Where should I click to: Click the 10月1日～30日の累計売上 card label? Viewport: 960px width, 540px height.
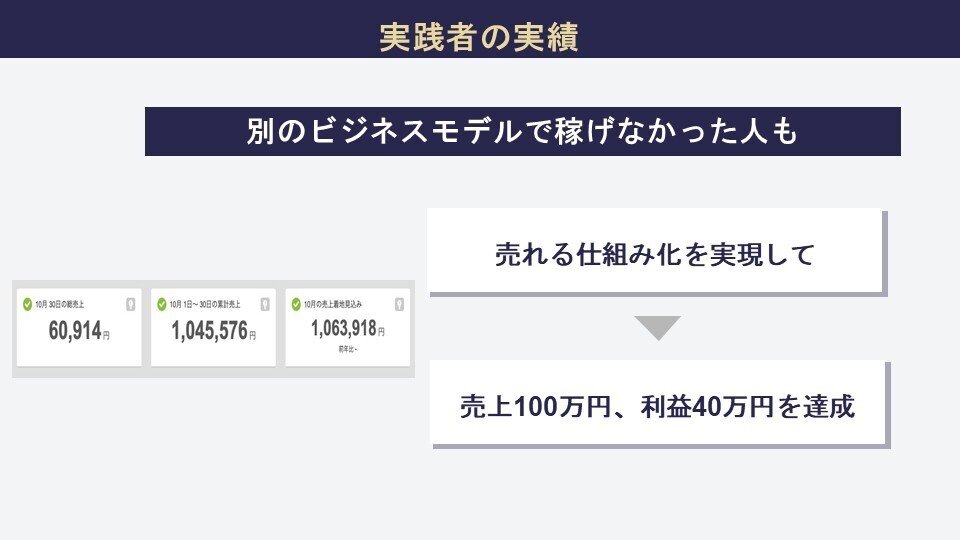[x=204, y=304]
